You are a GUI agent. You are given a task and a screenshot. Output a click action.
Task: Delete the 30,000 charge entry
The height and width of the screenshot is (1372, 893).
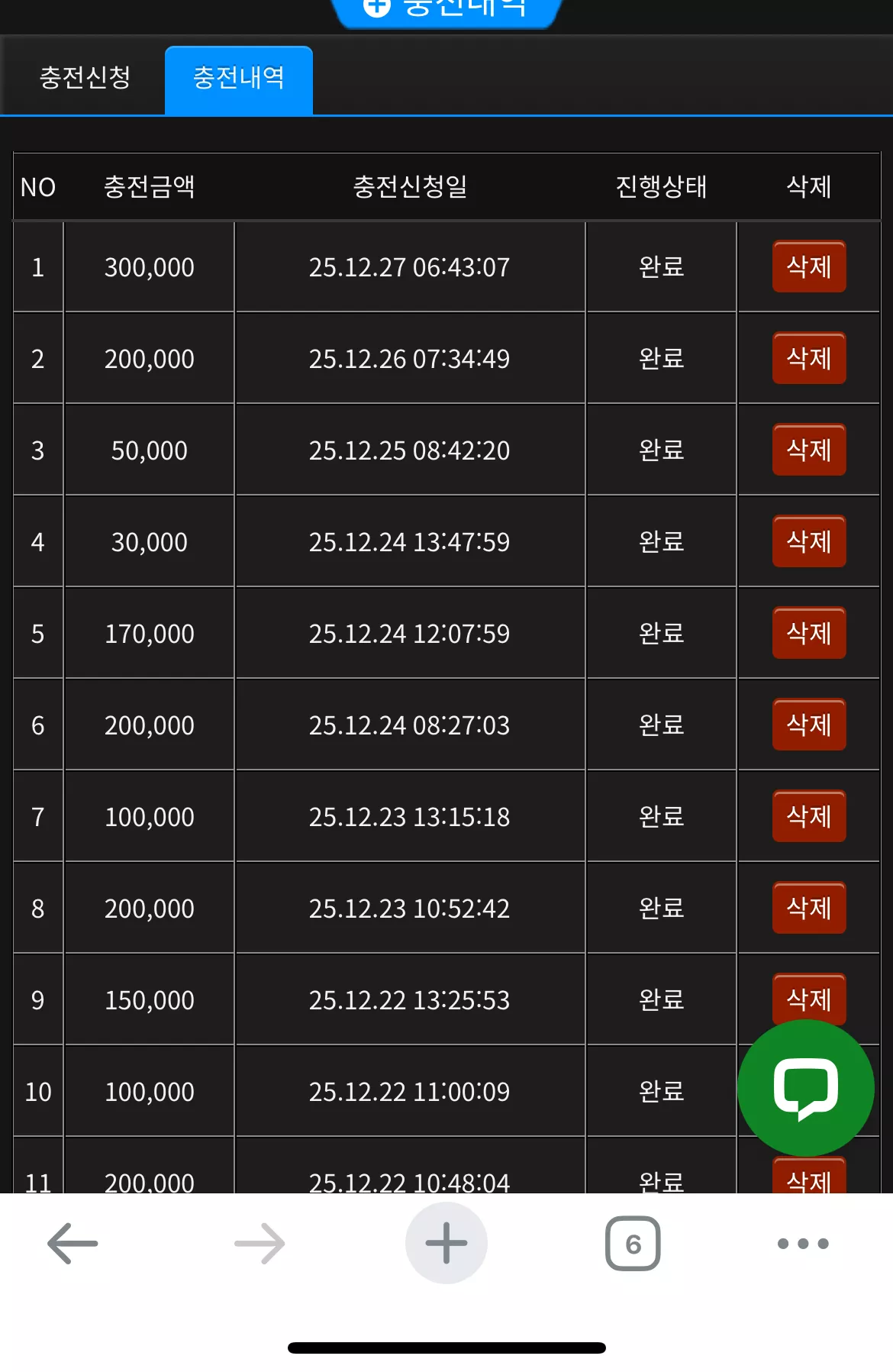tap(809, 541)
